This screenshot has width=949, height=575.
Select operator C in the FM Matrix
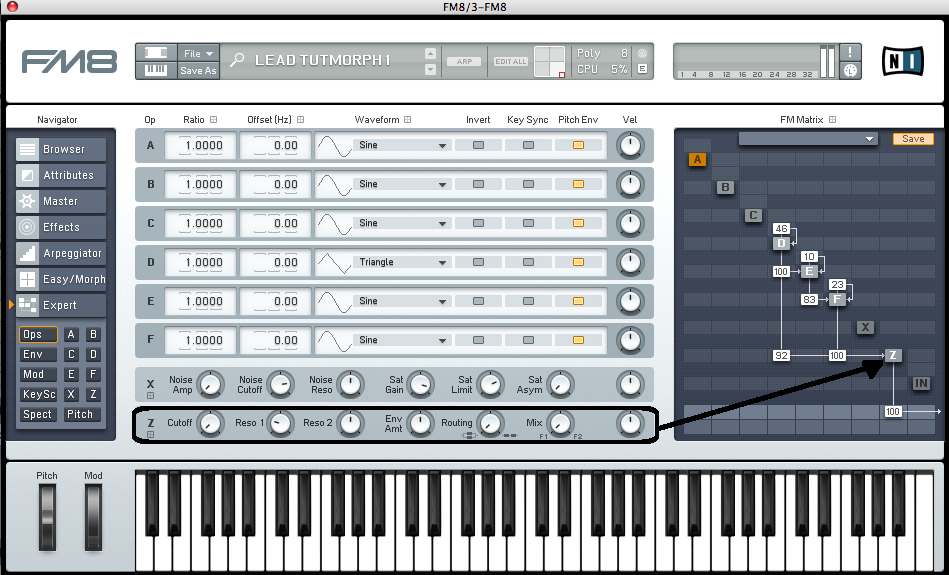pyautogui.click(x=753, y=215)
